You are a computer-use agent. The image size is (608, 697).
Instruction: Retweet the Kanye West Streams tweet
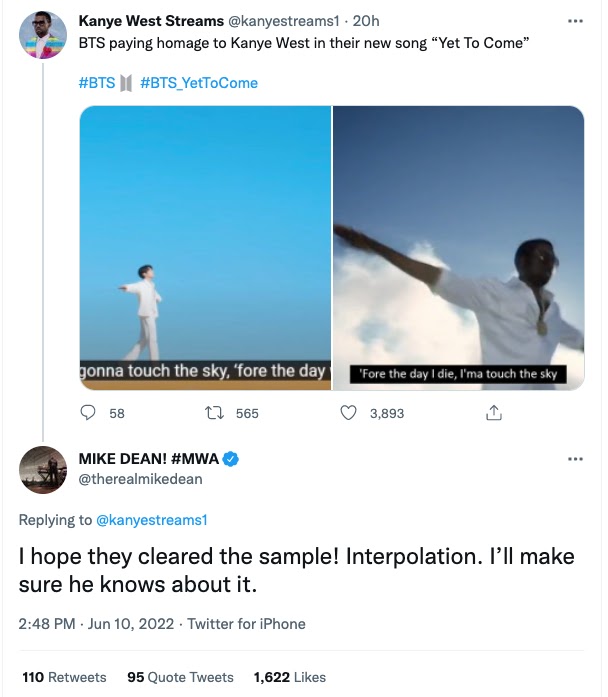tap(214, 413)
